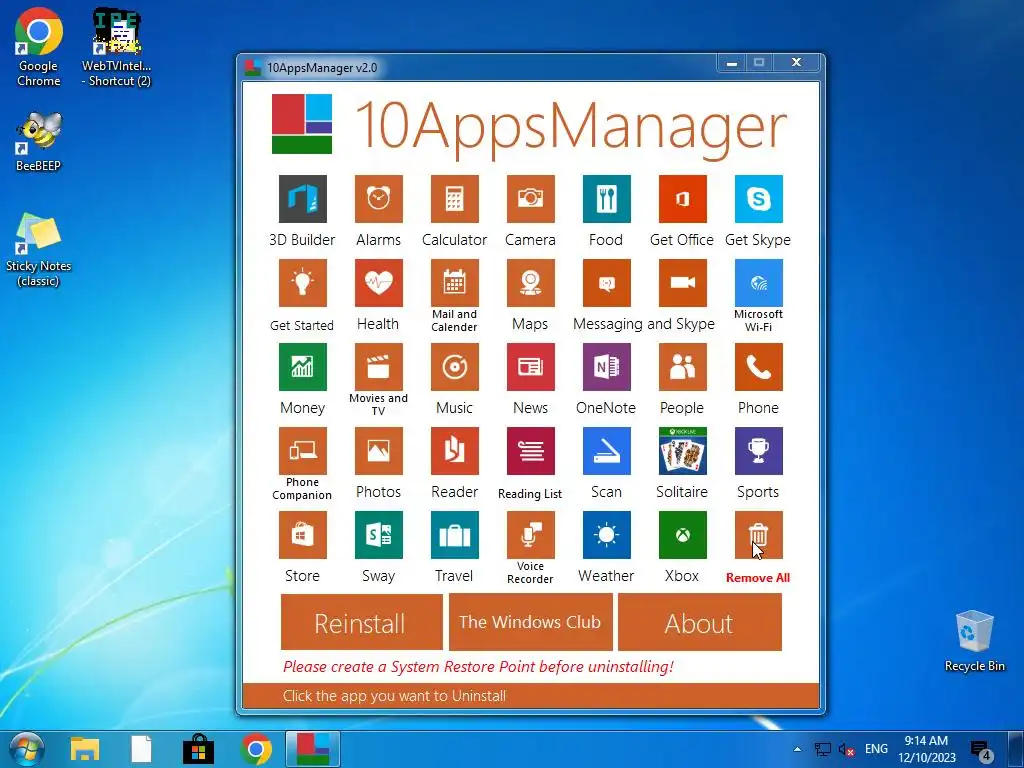Click the network tray icon
Image resolution: width=1024 pixels, height=768 pixels.
(x=823, y=749)
